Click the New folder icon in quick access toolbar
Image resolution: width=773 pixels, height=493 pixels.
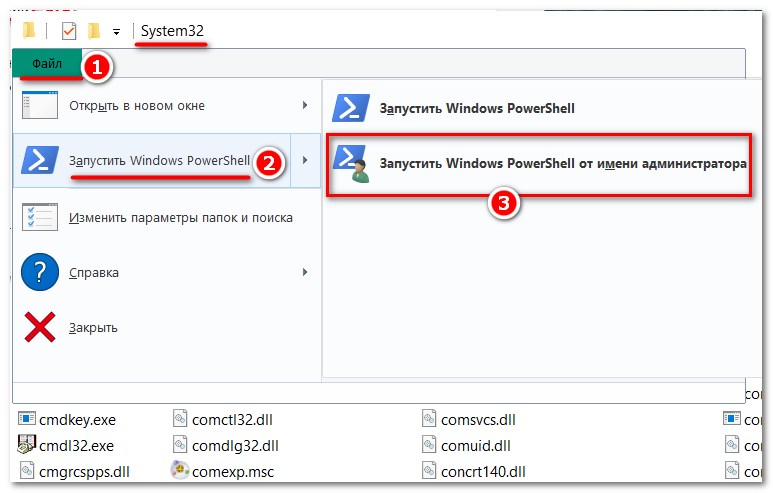(x=94, y=31)
